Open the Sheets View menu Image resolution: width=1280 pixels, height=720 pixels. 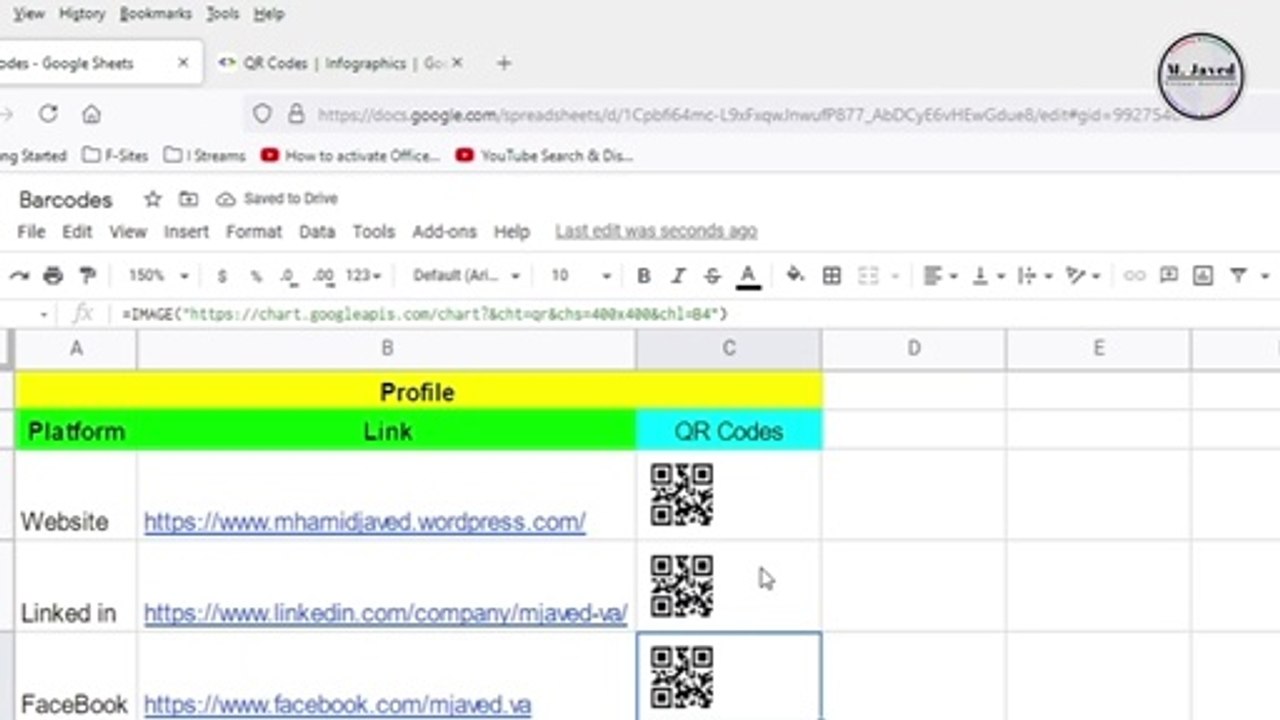[128, 231]
